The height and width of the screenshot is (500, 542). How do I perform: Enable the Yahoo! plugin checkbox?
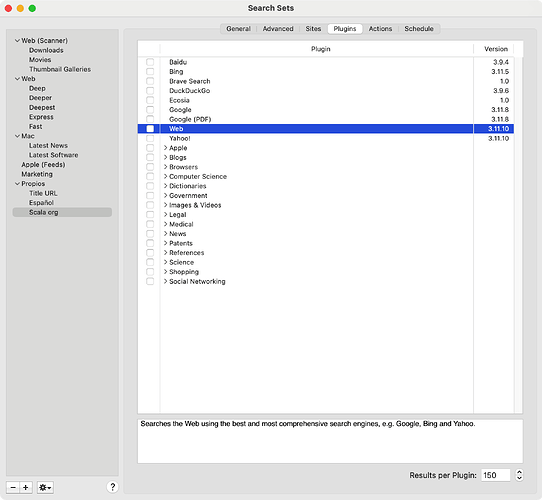[150, 138]
